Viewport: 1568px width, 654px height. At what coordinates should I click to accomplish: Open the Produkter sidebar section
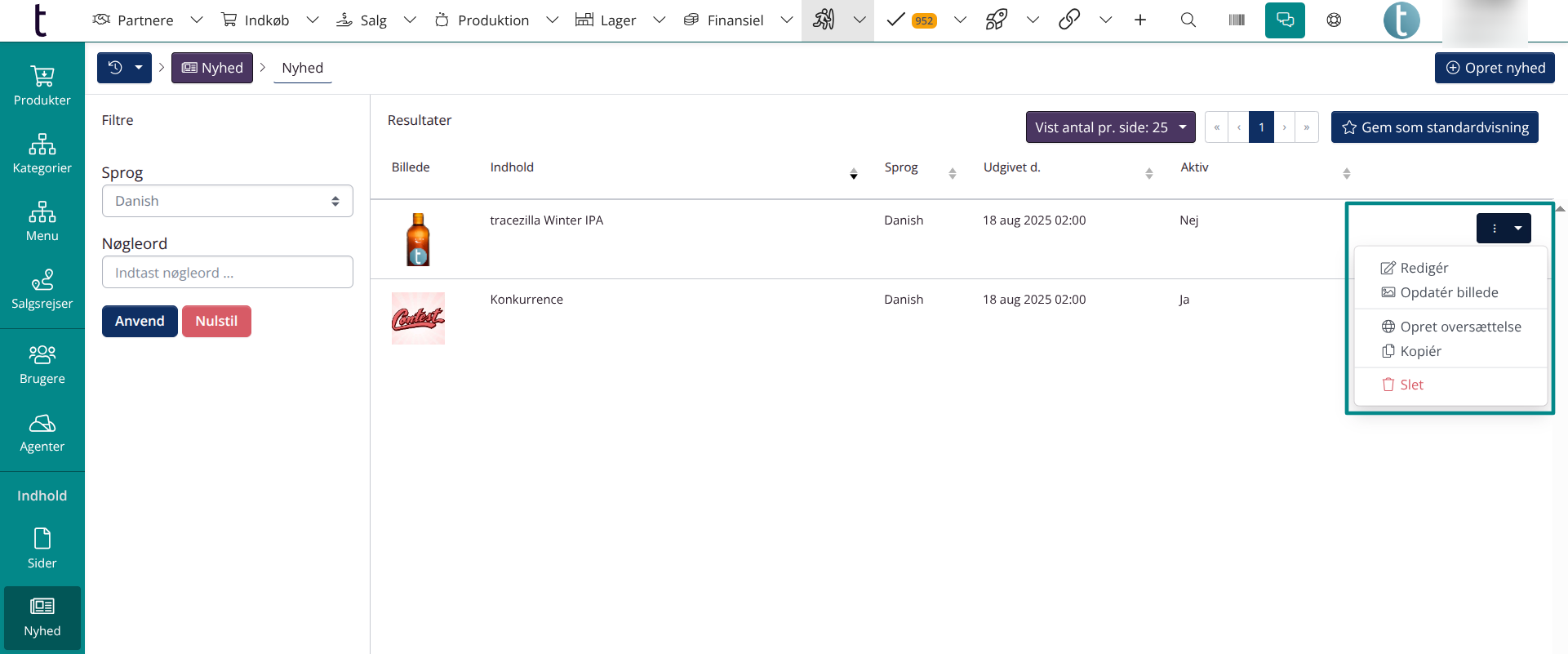point(42,86)
